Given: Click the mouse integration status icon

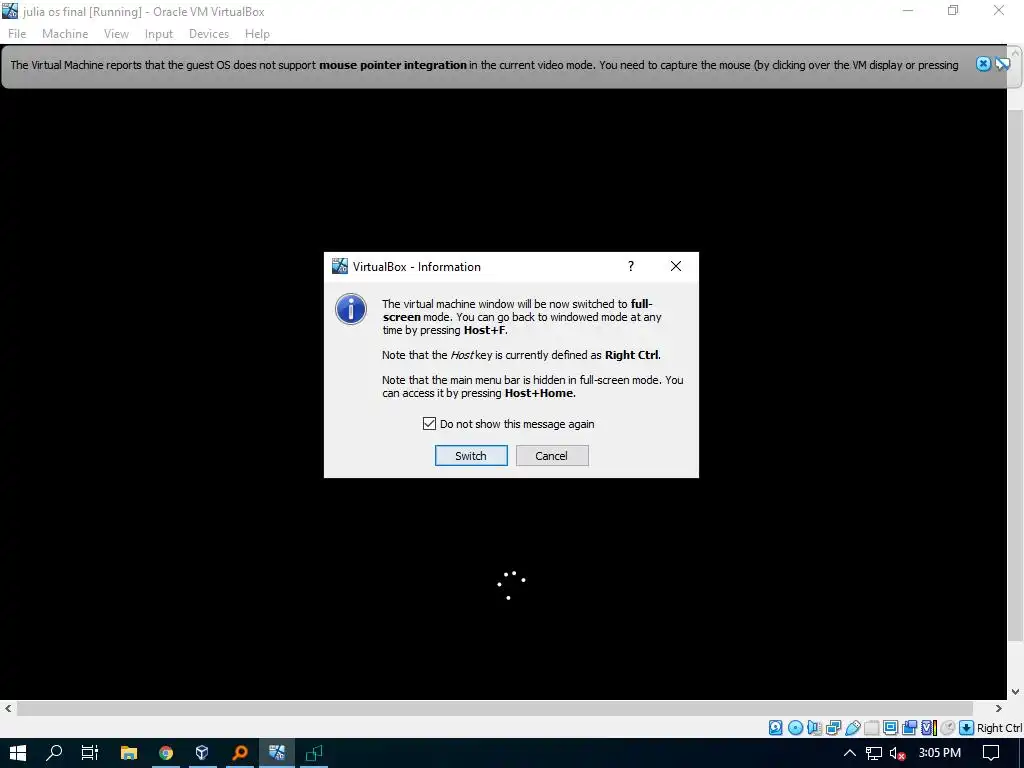Looking at the screenshot, I should coord(948,728).
